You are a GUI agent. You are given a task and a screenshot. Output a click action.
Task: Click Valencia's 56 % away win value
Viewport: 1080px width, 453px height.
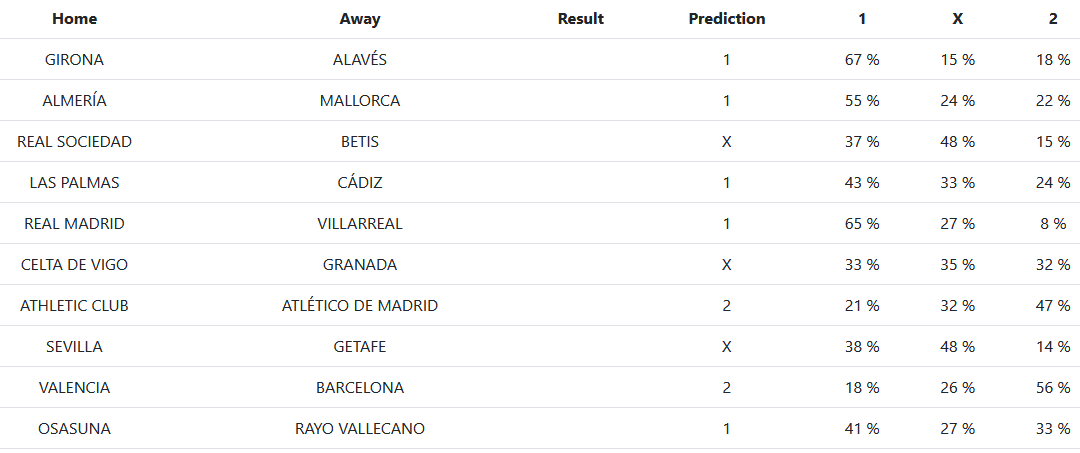pos(1053,388)
